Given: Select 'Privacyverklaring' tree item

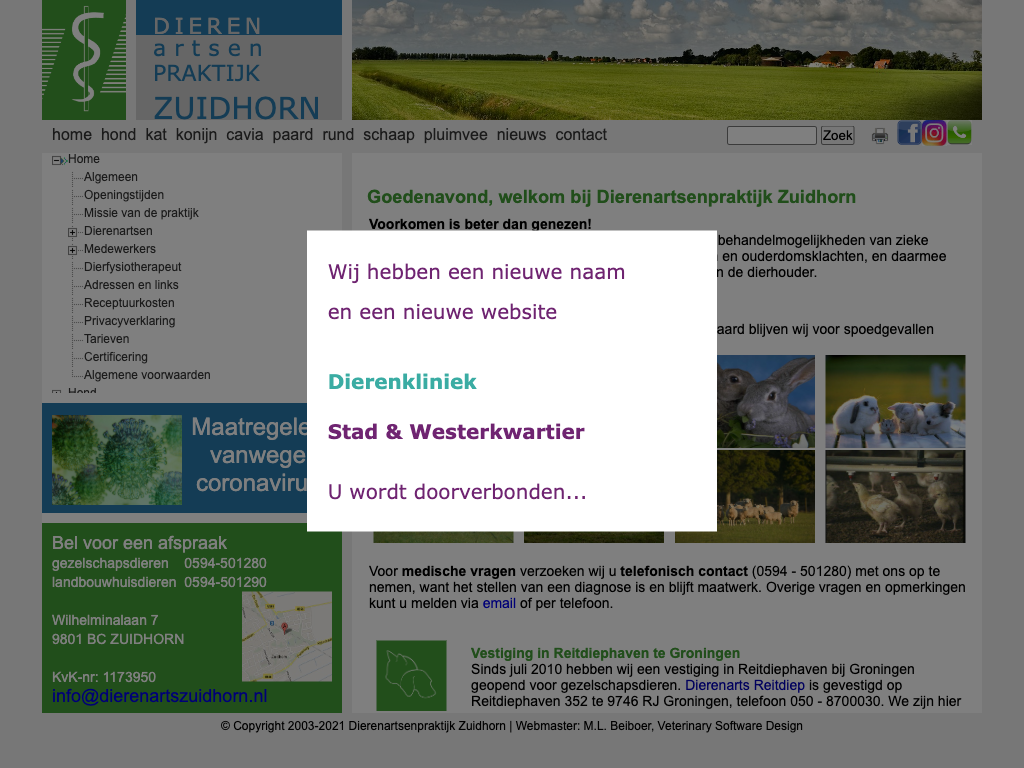Looking at the screenshot, I should [x=129, y=321].
